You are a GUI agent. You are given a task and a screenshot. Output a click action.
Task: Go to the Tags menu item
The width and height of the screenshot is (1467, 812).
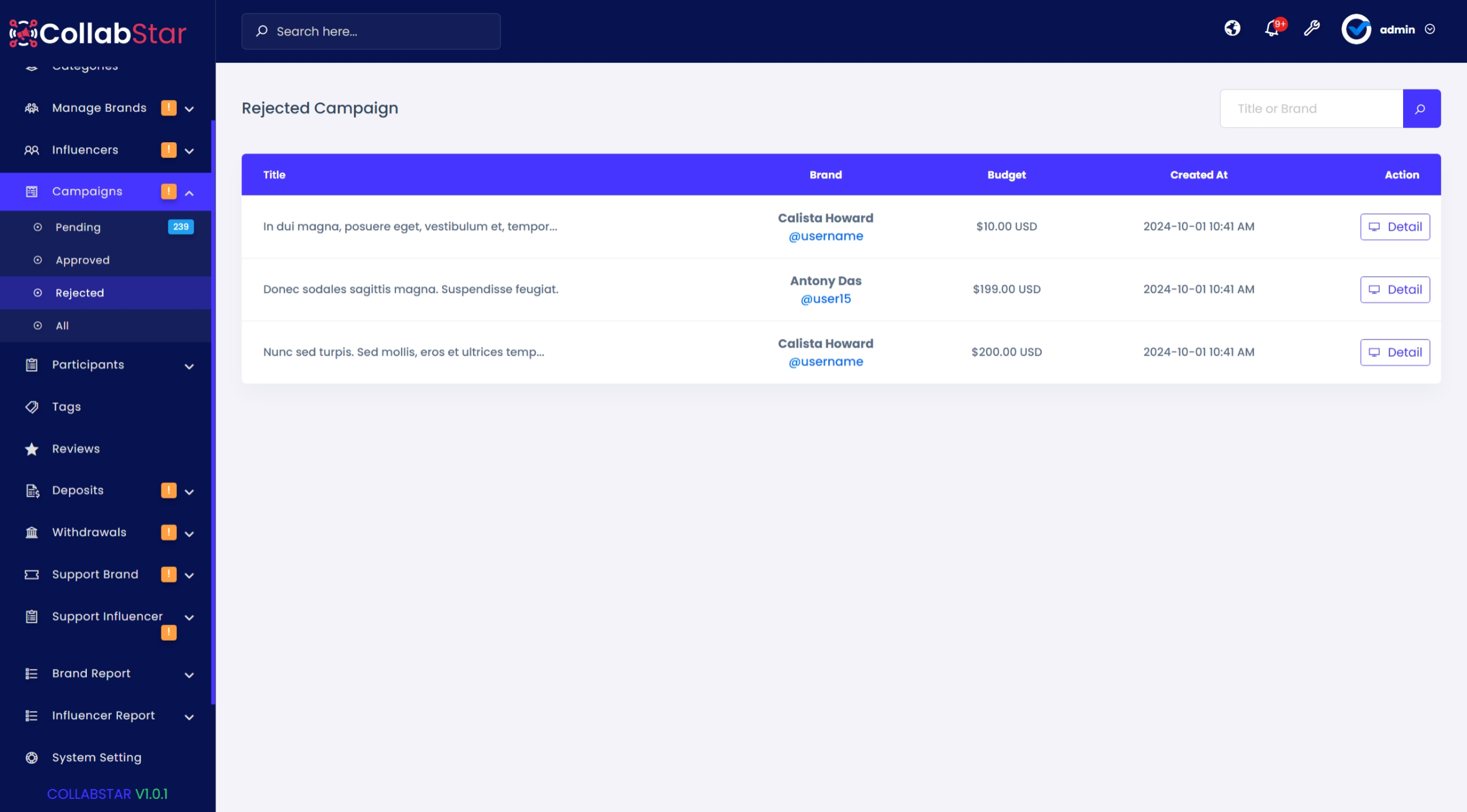click(x=106, y=407)
